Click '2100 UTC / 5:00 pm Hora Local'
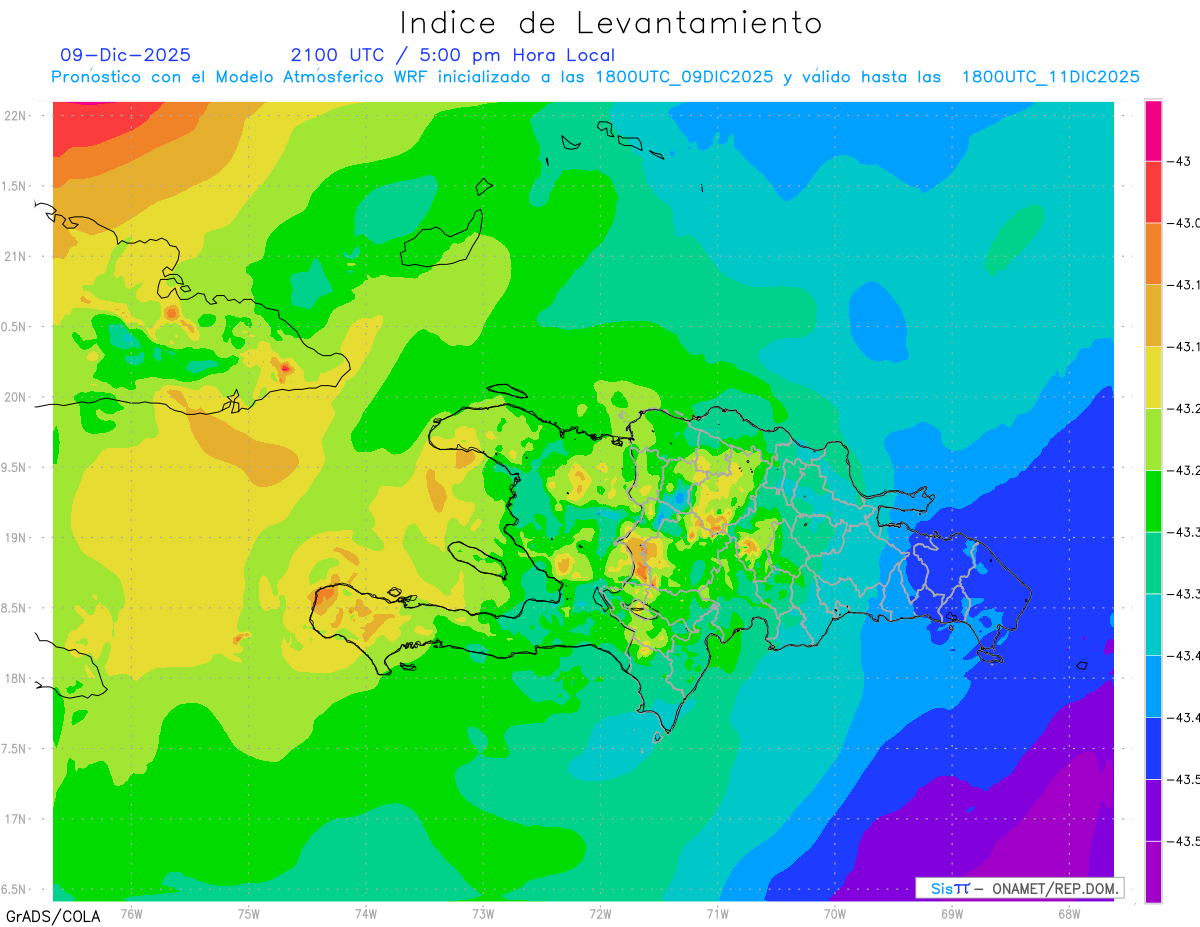 [x=452, y=55]
